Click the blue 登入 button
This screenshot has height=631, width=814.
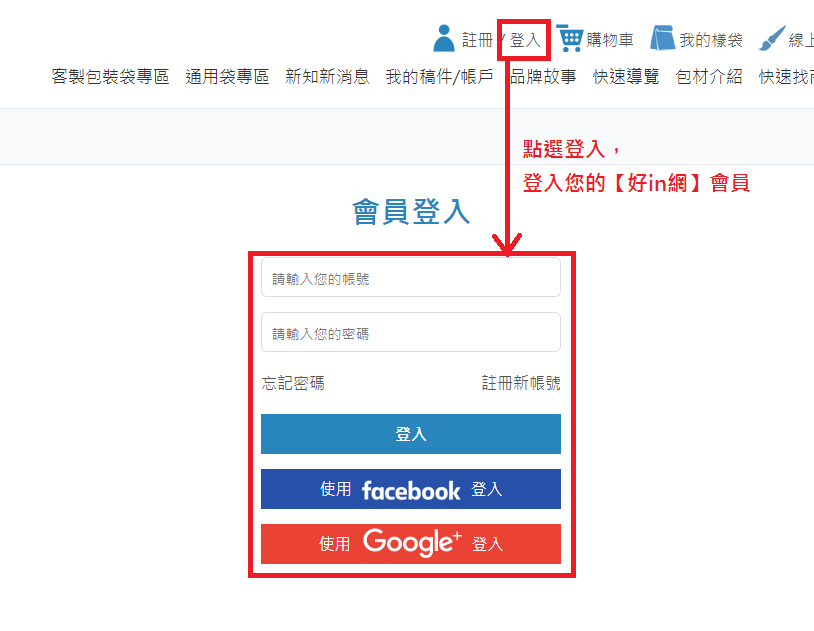(x=411, y=434)
